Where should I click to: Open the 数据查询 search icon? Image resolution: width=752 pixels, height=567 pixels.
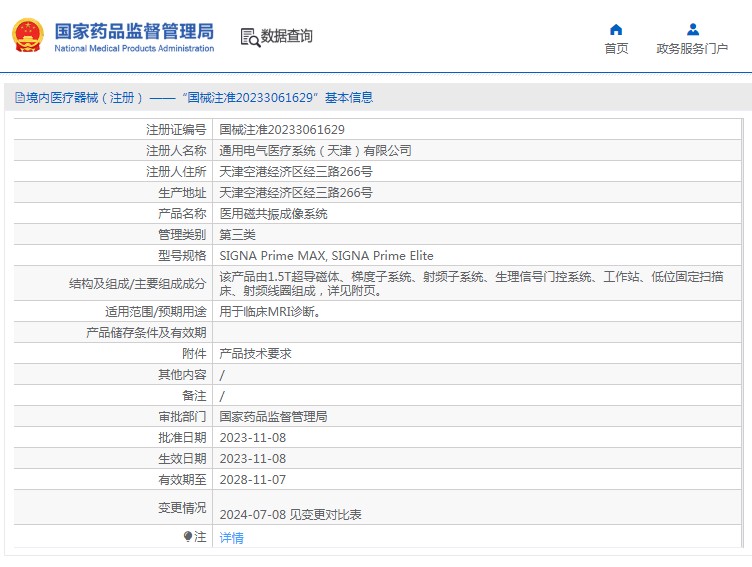tap(250, 37)
